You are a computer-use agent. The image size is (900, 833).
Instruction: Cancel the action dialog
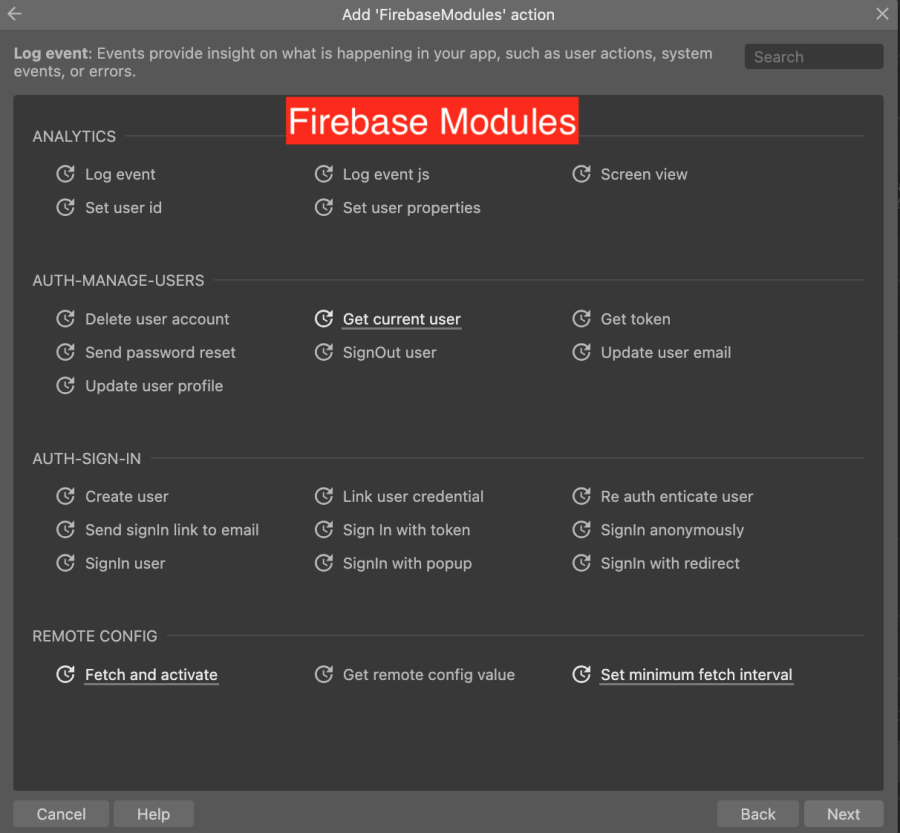60,813
